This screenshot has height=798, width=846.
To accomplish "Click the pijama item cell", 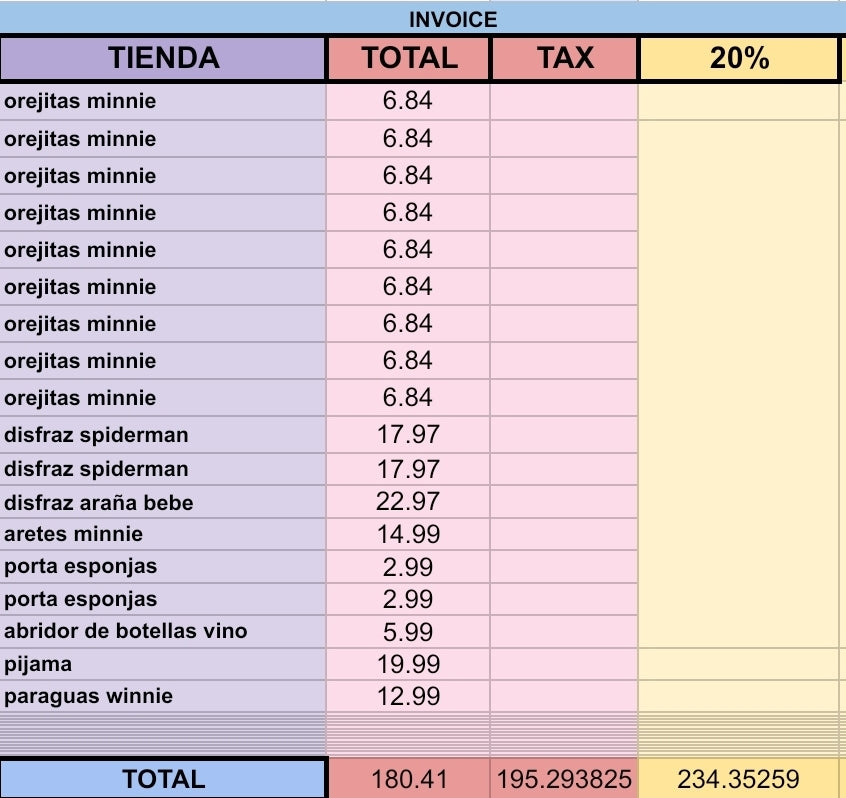I will (x=164, y=664).
